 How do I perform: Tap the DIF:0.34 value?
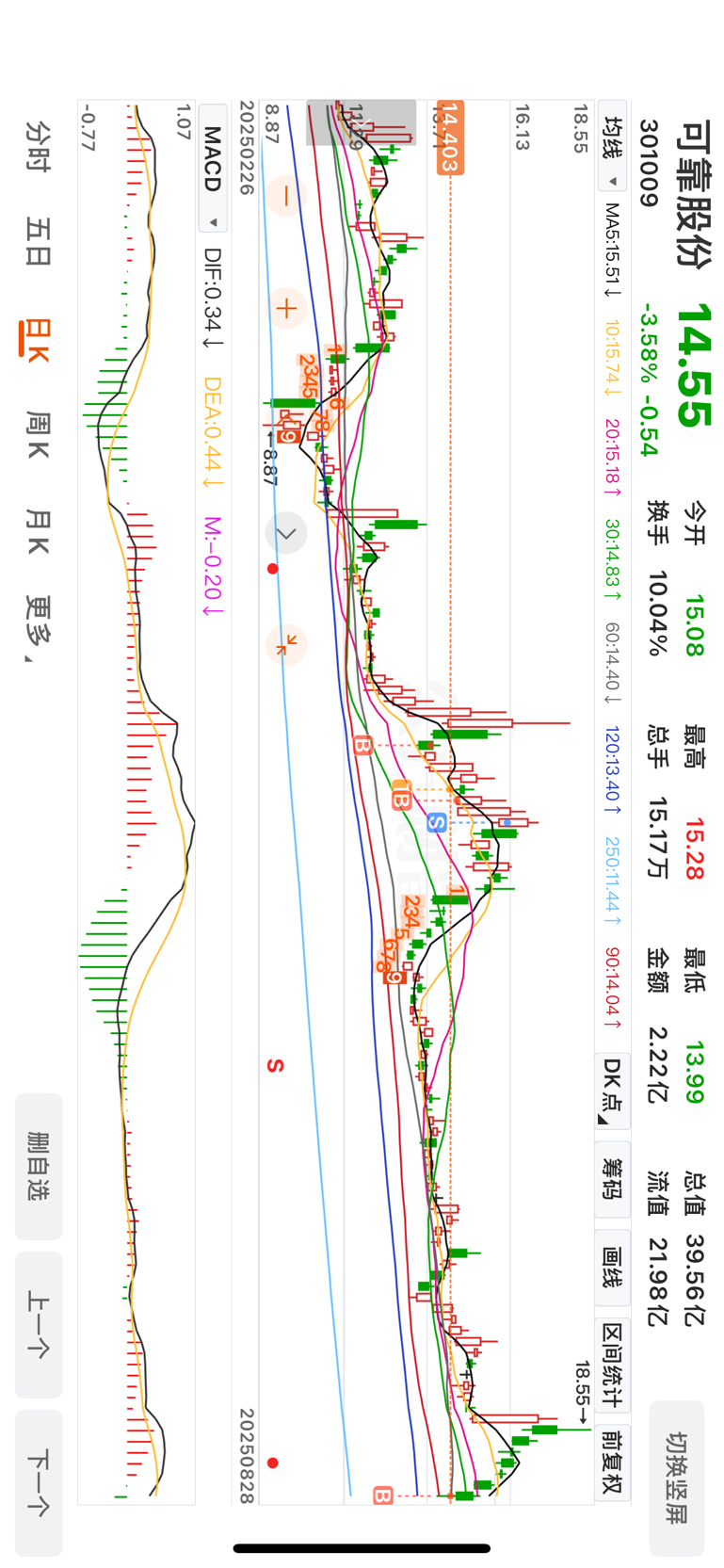pos(214,299)
